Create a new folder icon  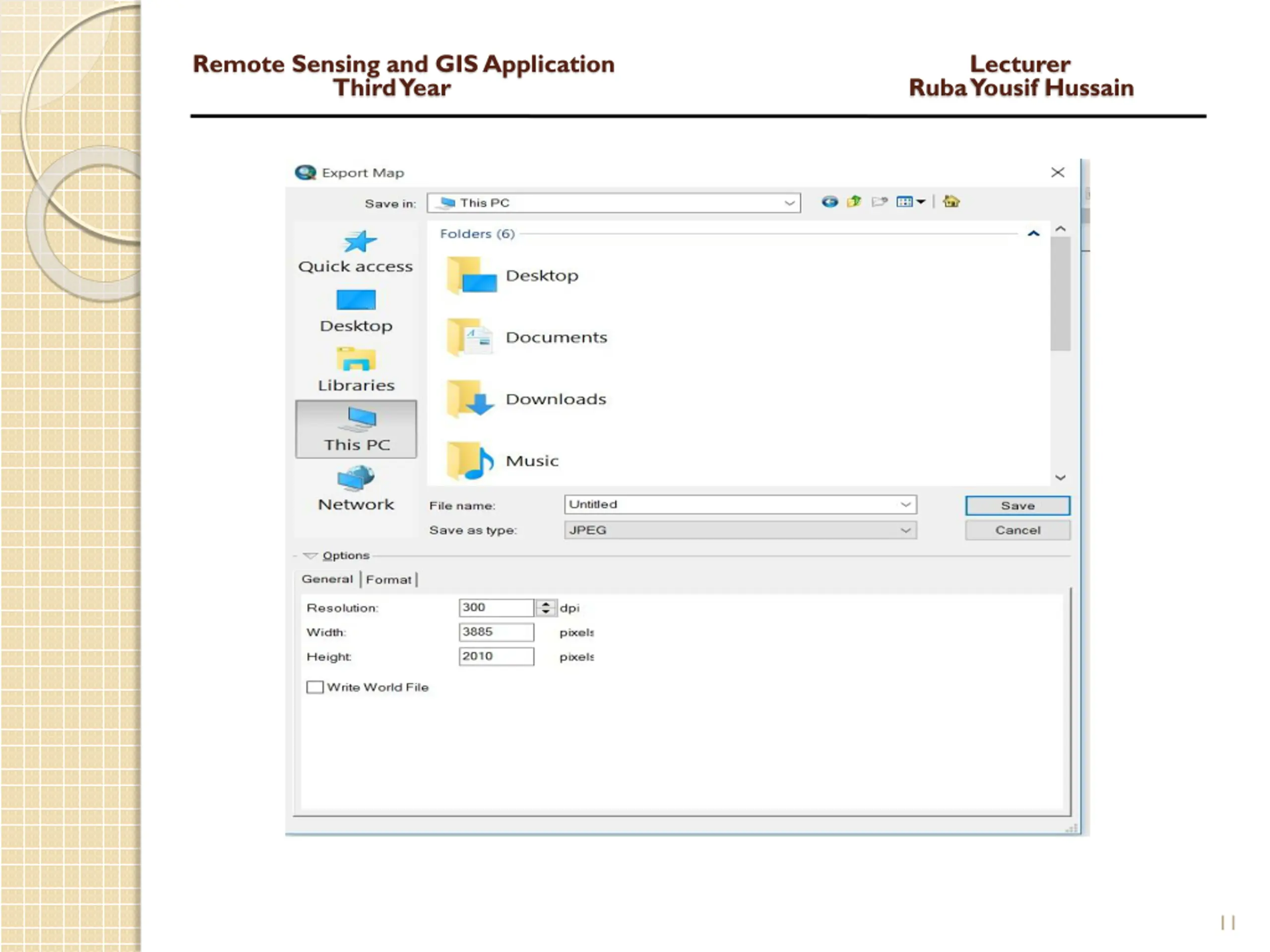click(x=879, y=201)
